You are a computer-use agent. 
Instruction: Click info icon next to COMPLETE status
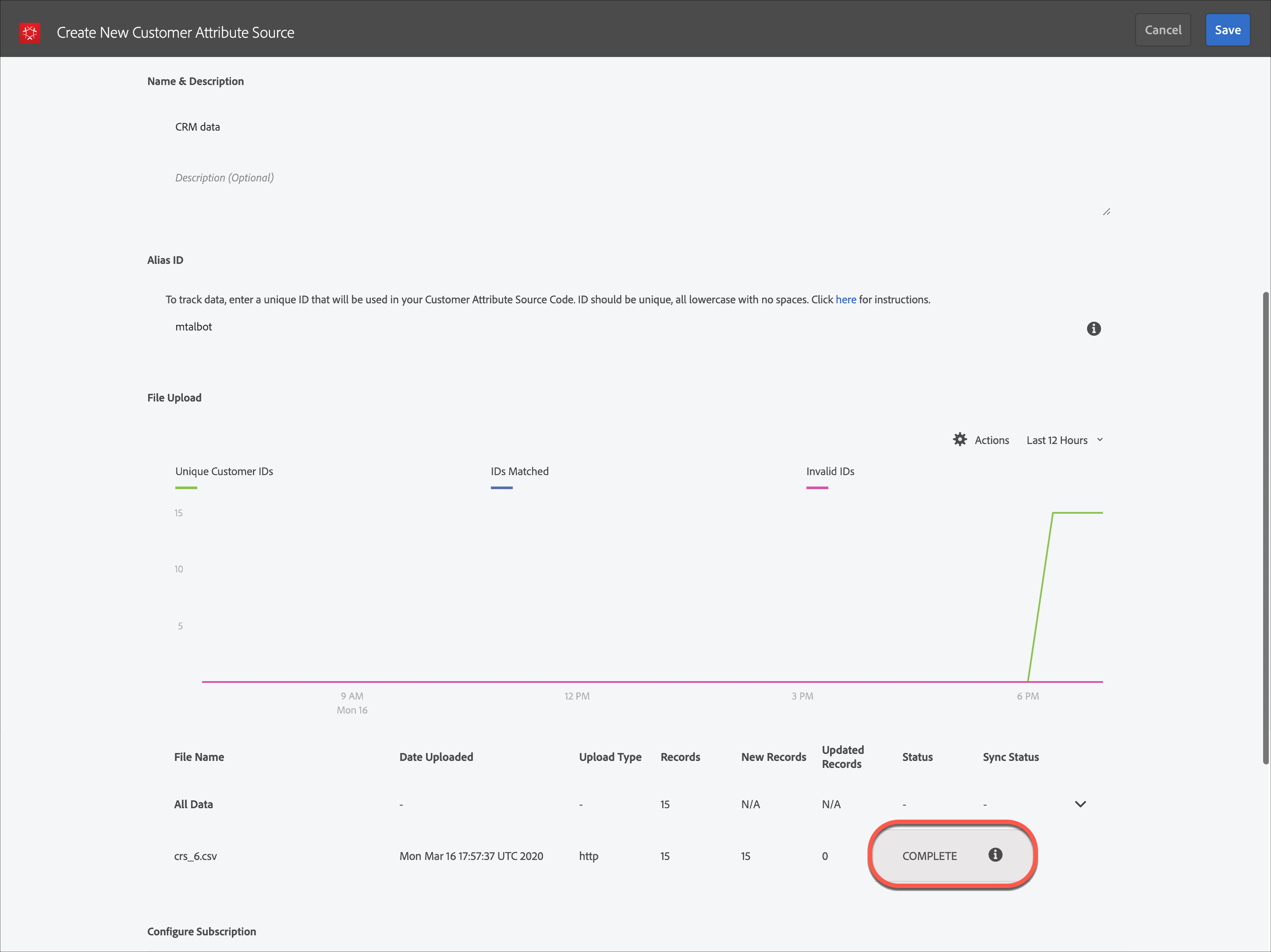[995, 855]
